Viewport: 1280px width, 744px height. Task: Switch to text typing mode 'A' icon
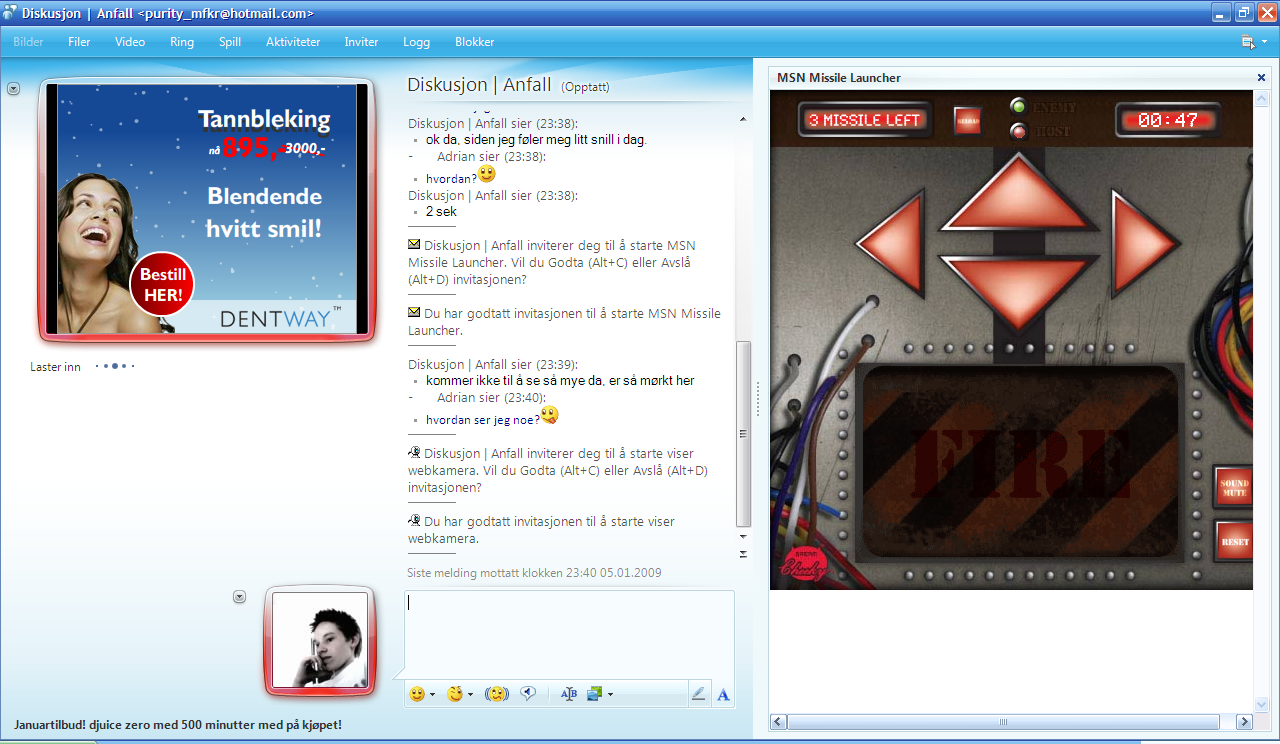[x=724, y=694]
